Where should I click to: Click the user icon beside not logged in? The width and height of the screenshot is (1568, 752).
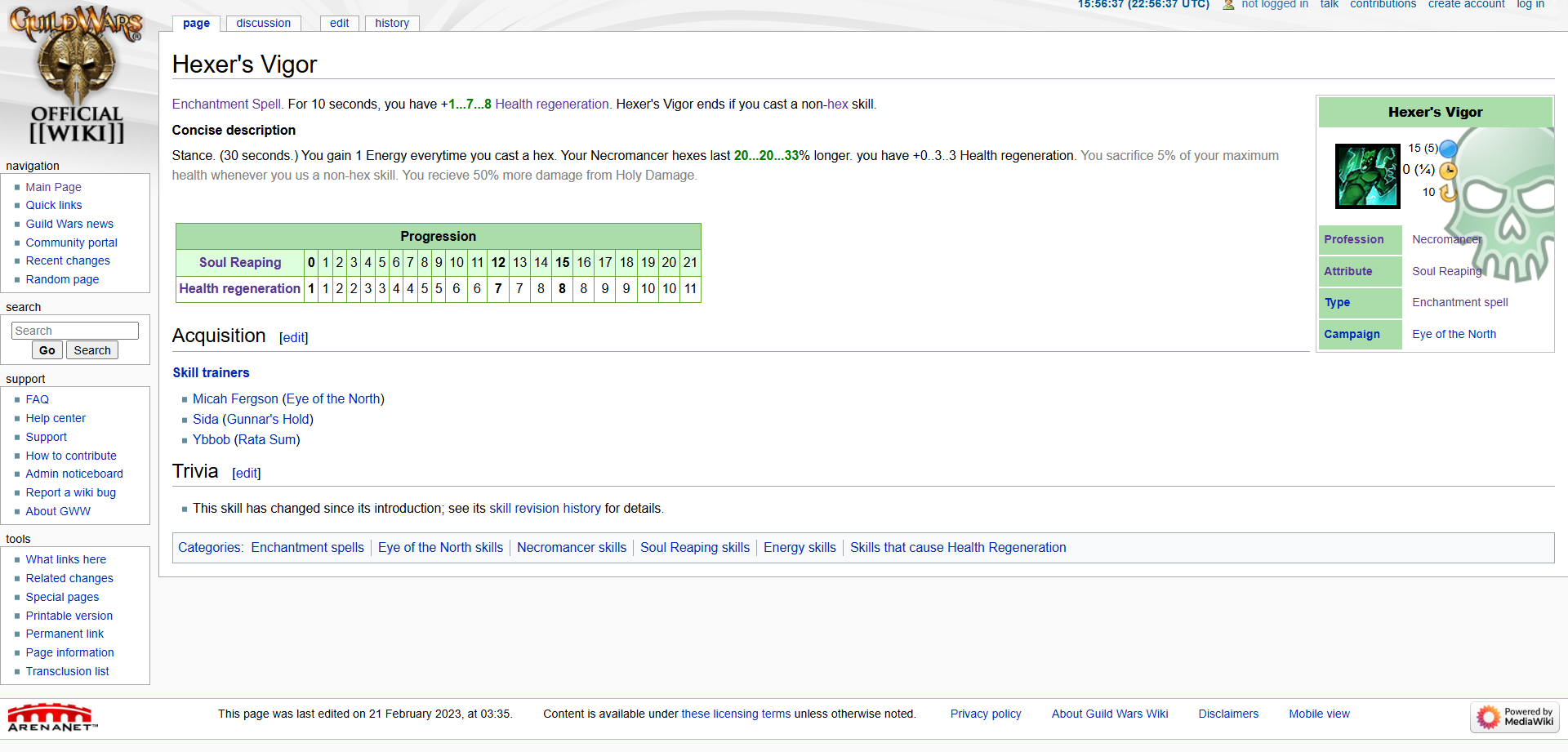[1228, 5]
